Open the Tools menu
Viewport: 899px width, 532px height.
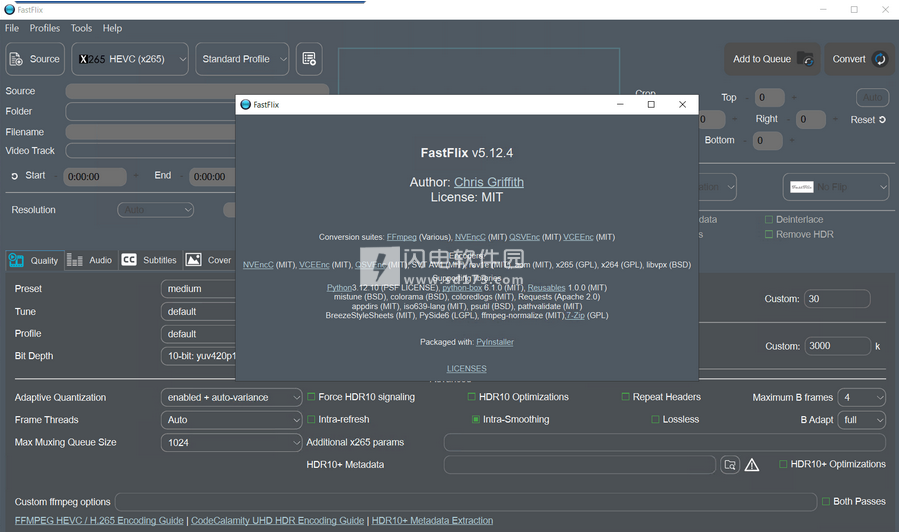pyautogui.click(x=81, y=28)
